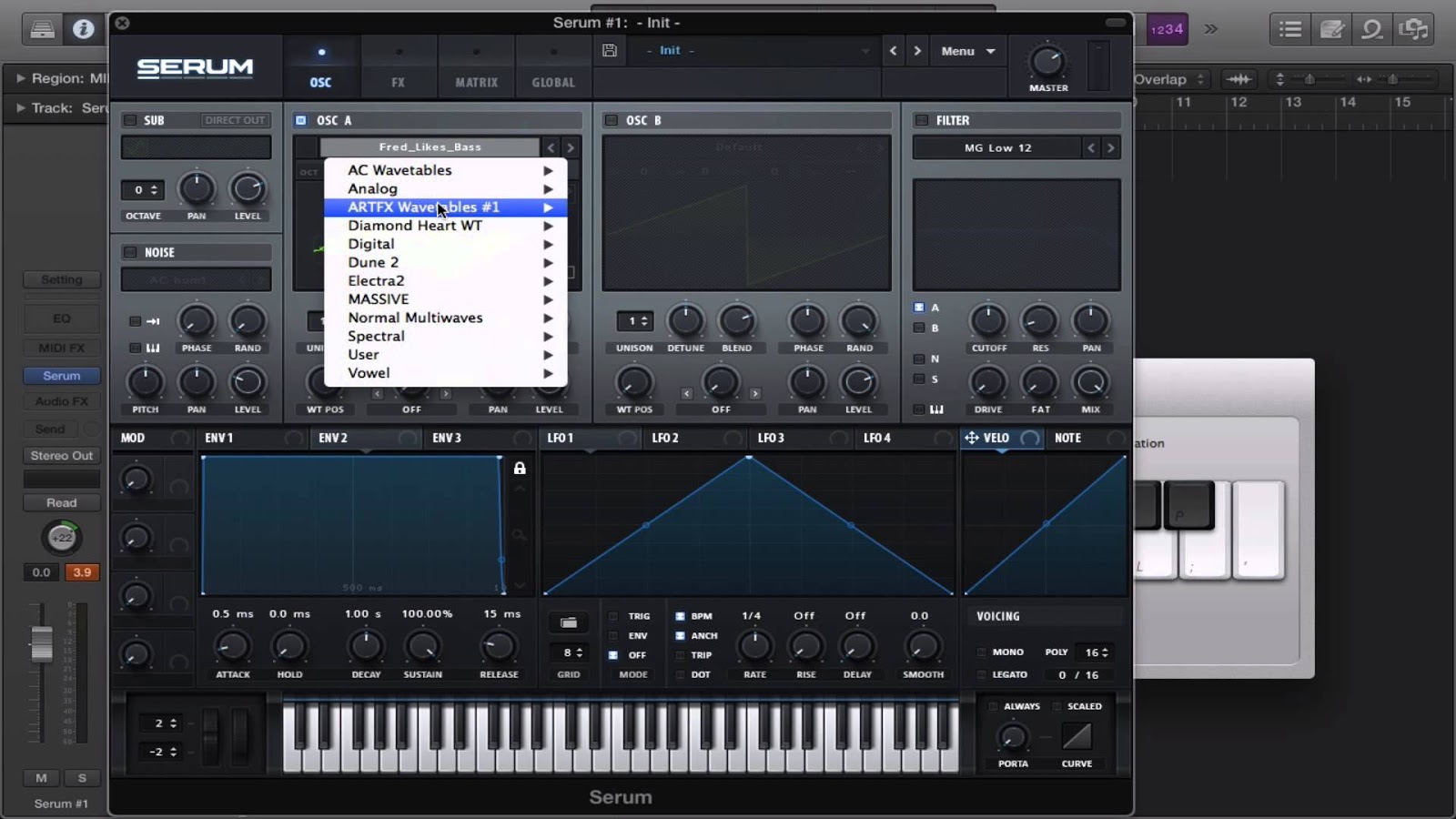This screenshot has height=819, width=1456.
Task: Click the VELO move crosshair icon
Action: [x=972, y=438]
